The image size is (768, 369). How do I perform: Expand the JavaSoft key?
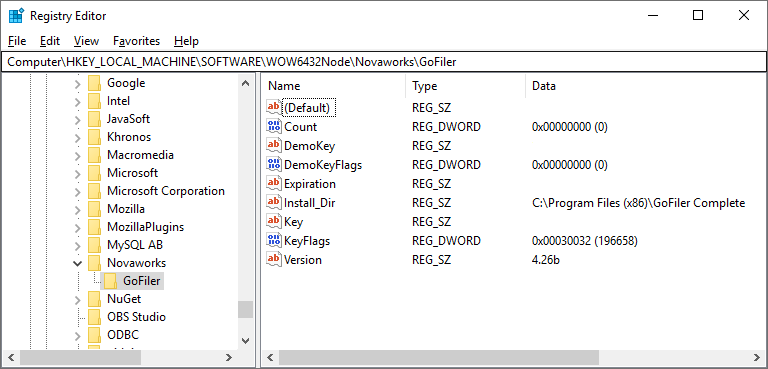tap(77, 119)
